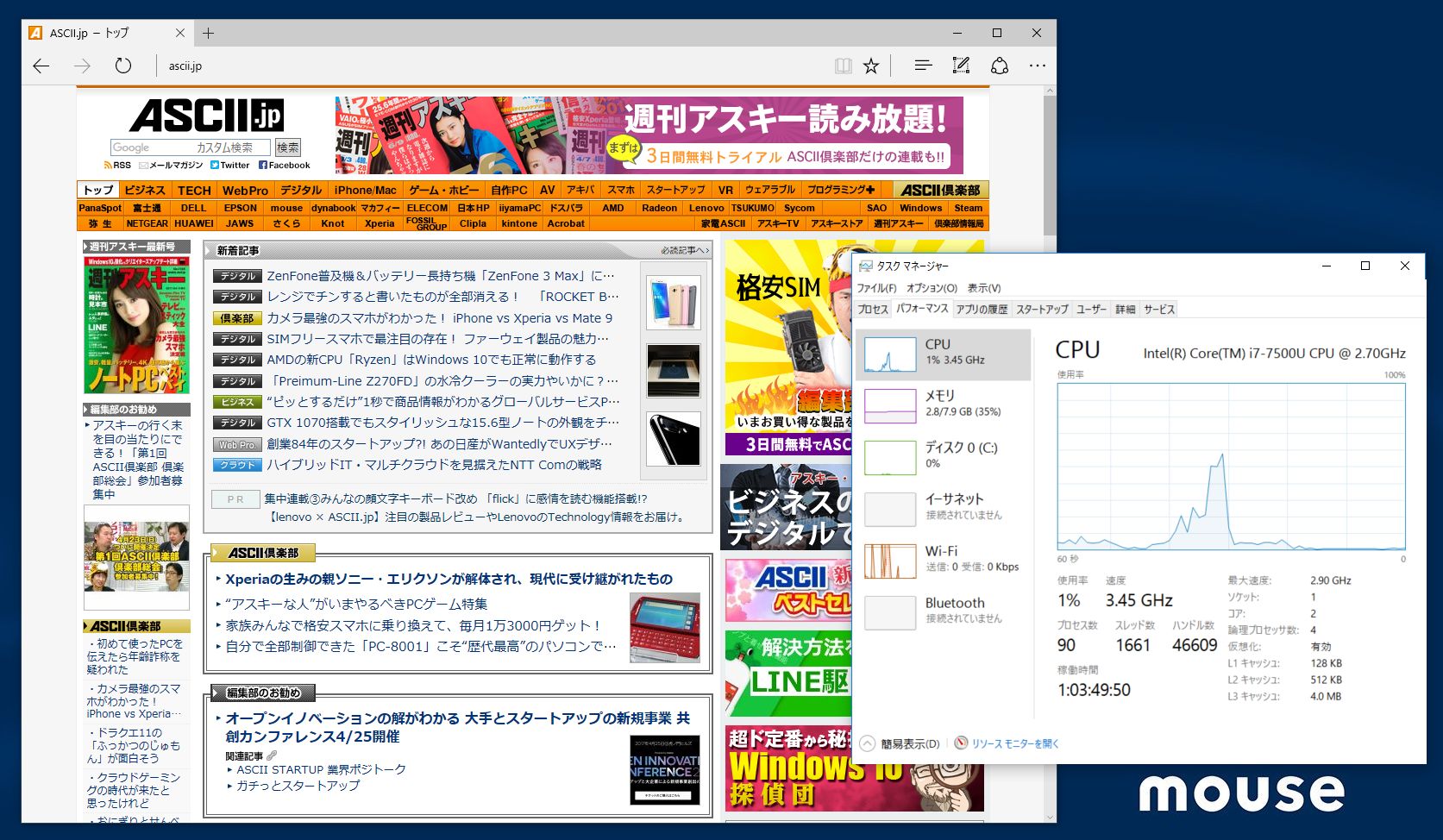Open the ASCII倶楽部 navigation item
1443x840 pixels.
click(940, 190)
